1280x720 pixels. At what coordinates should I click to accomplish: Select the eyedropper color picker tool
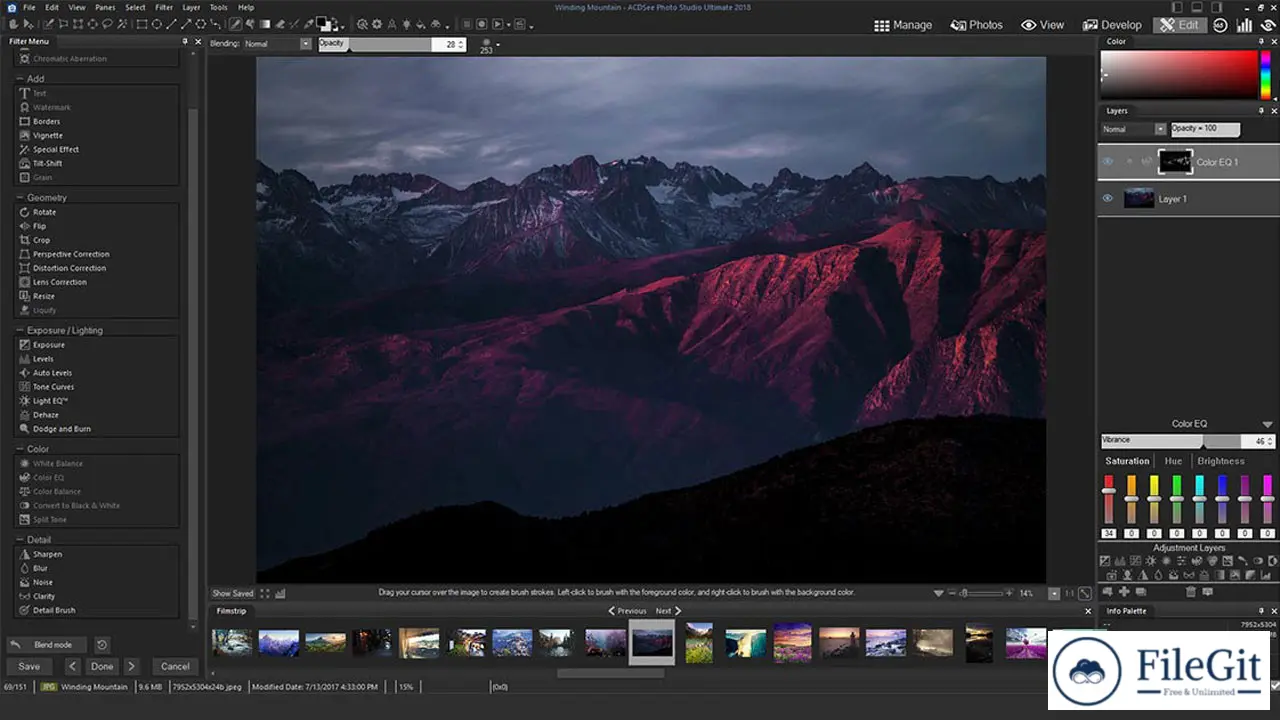pyautogui.click(x=309, y=24)
